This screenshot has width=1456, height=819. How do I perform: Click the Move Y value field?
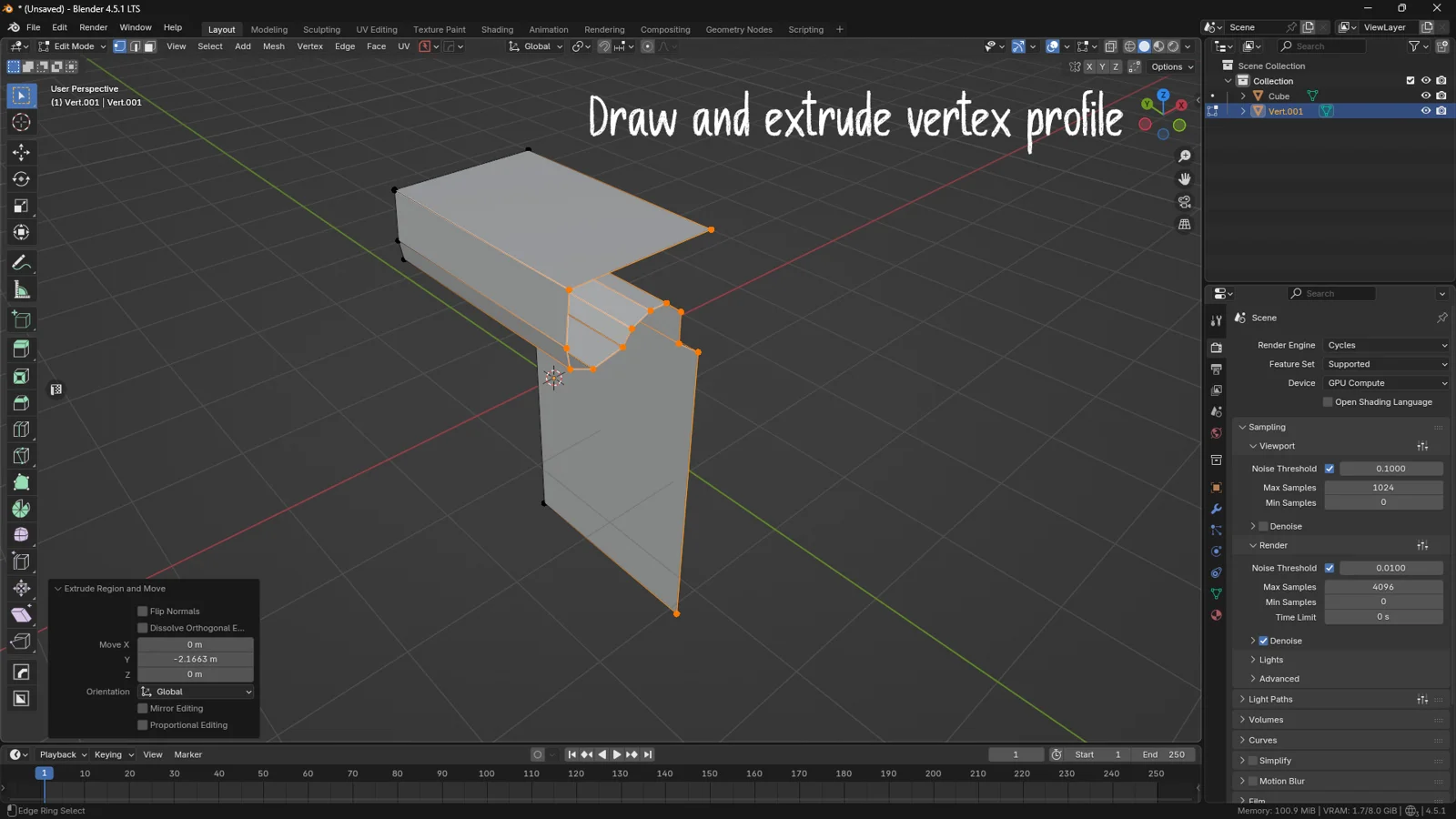tap(196, 660)
